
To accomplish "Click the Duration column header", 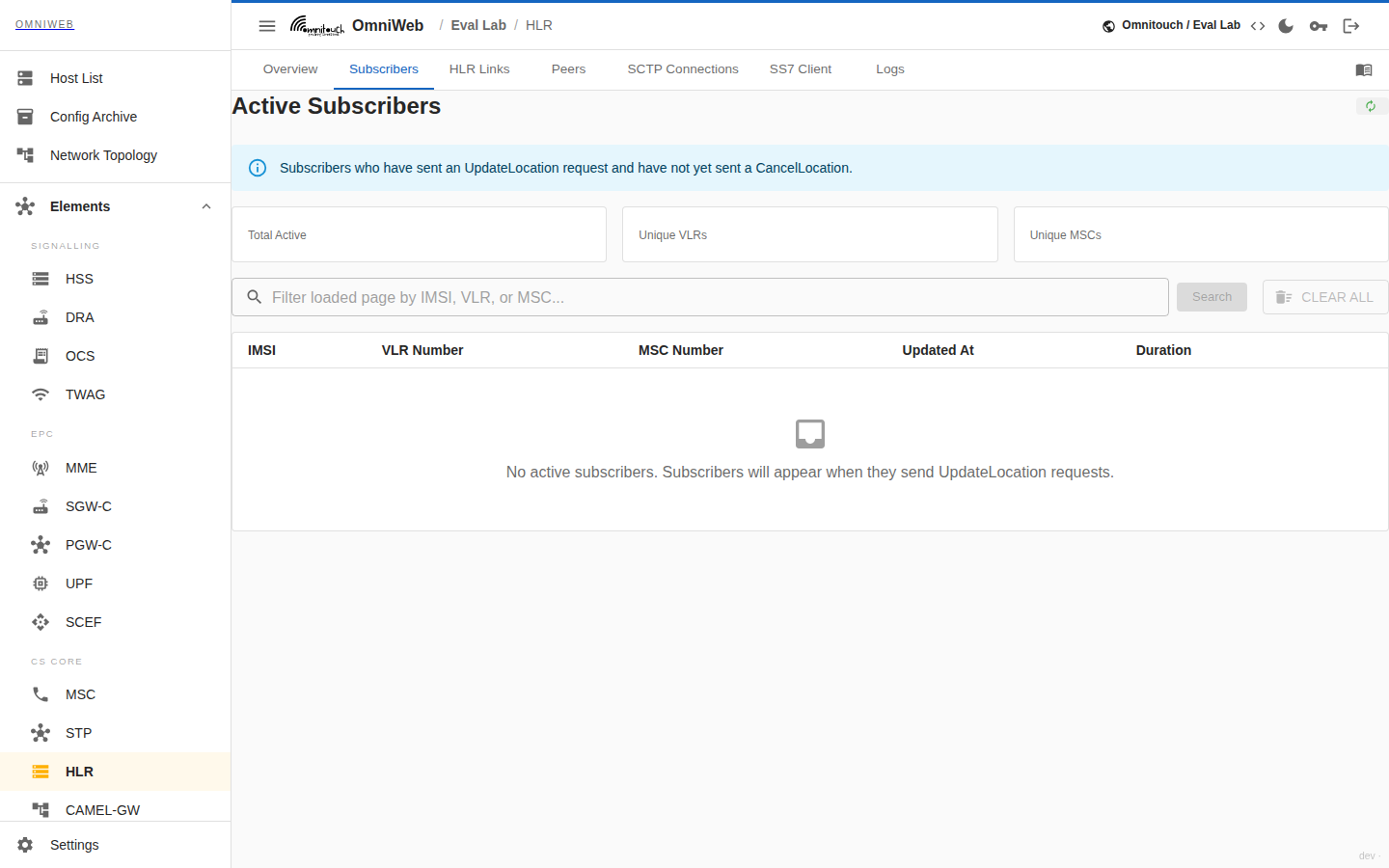I will tap(1163, 350).
